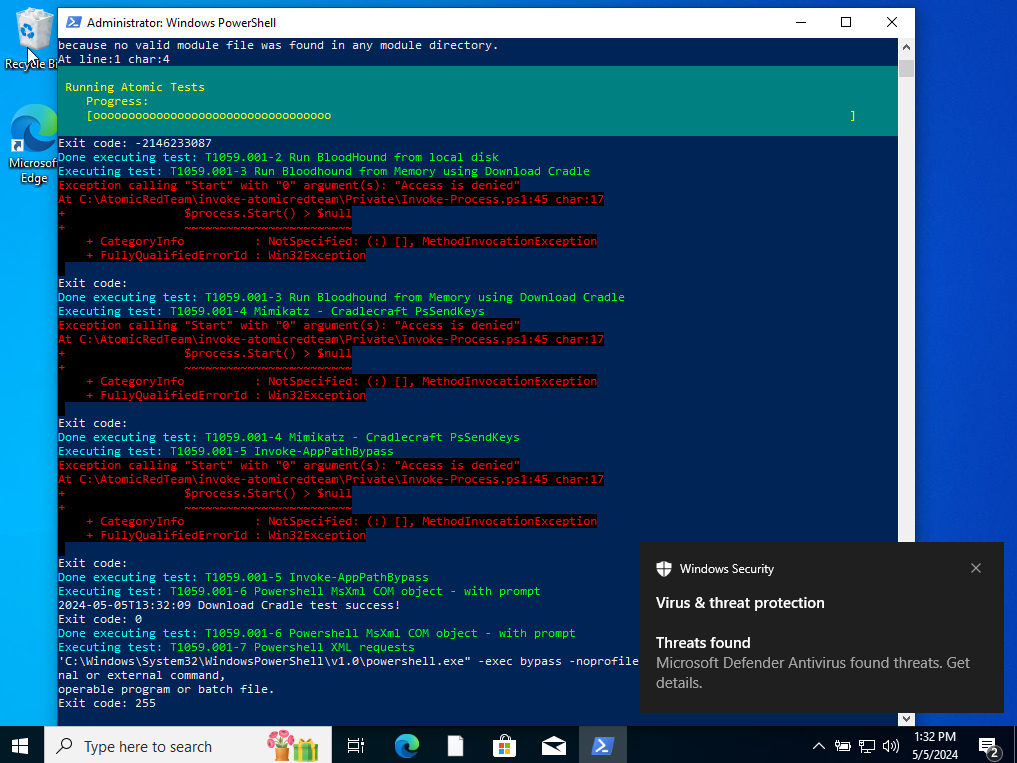
Task: Click the PowerShell icon in the title bar
Action: 73,23
